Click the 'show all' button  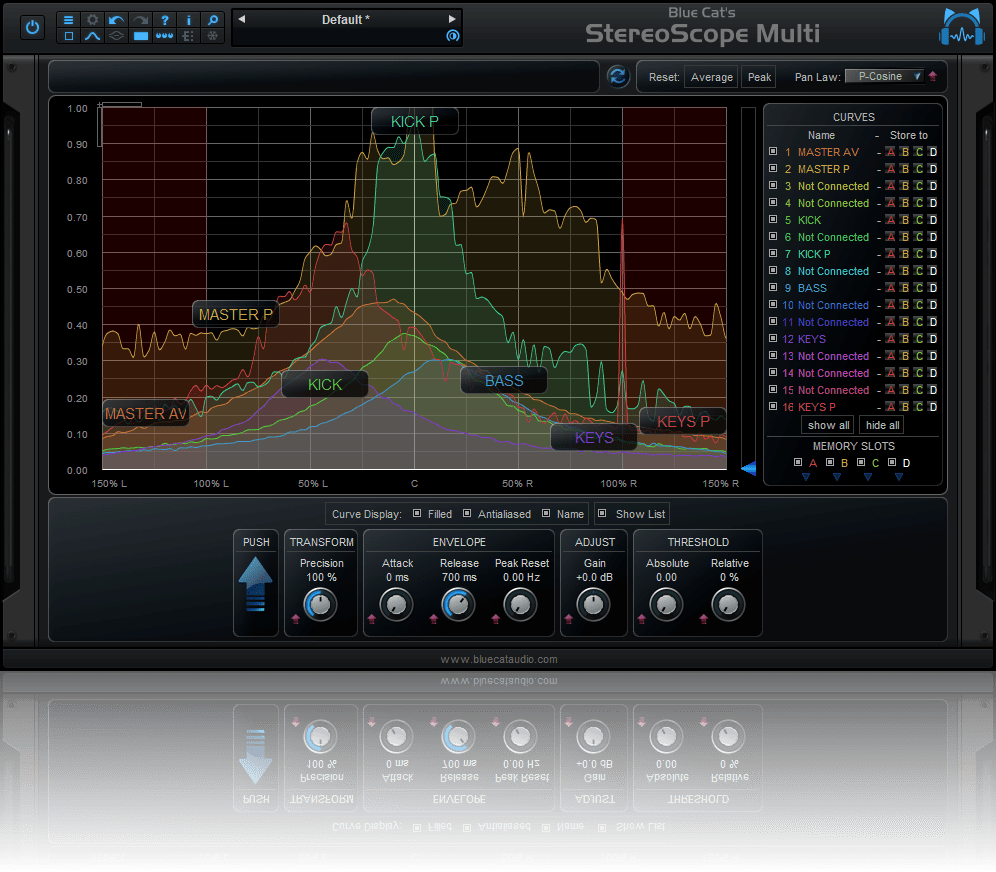828,425
